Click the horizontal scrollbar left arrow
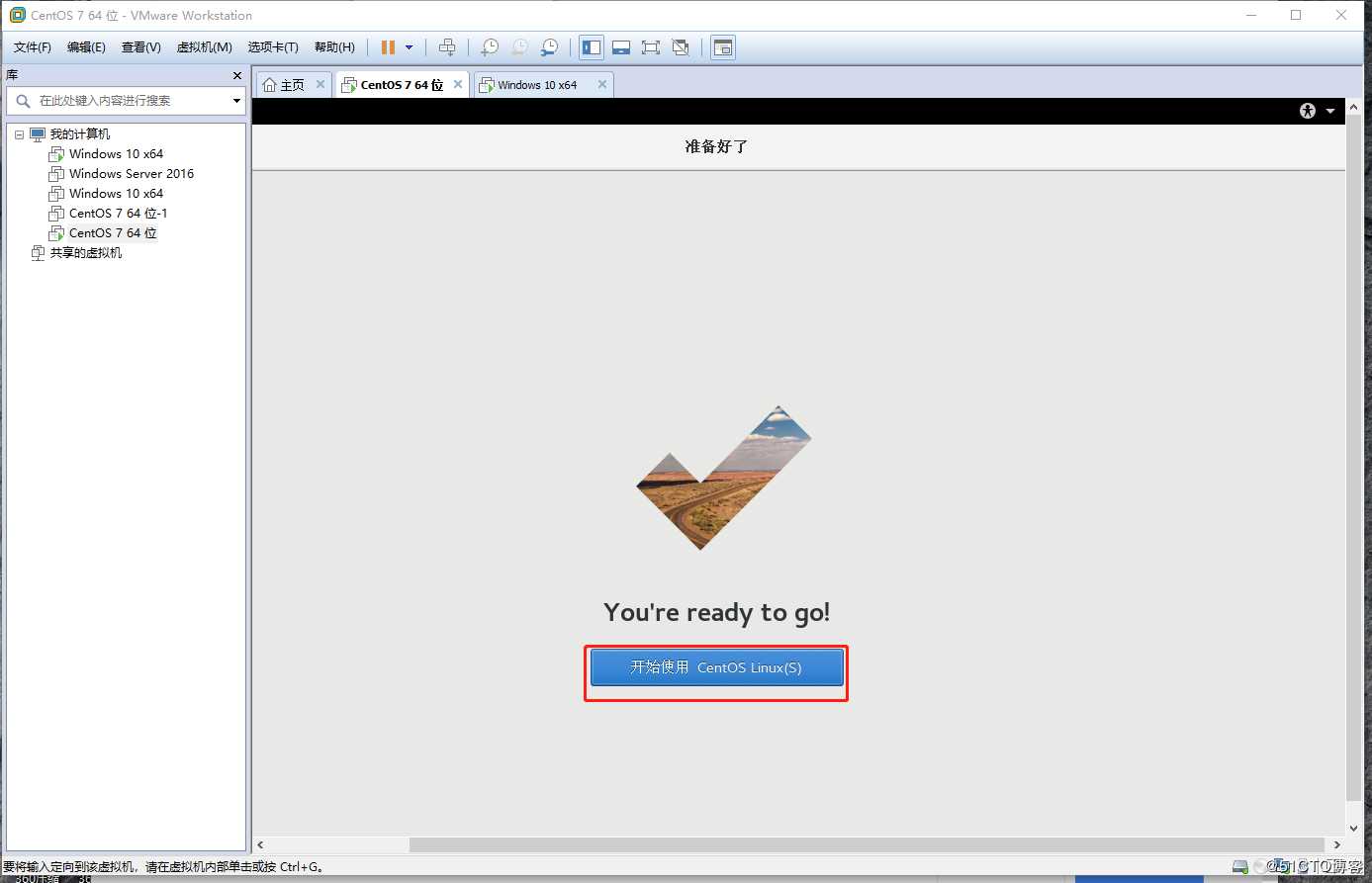 [x=261, y=844]
